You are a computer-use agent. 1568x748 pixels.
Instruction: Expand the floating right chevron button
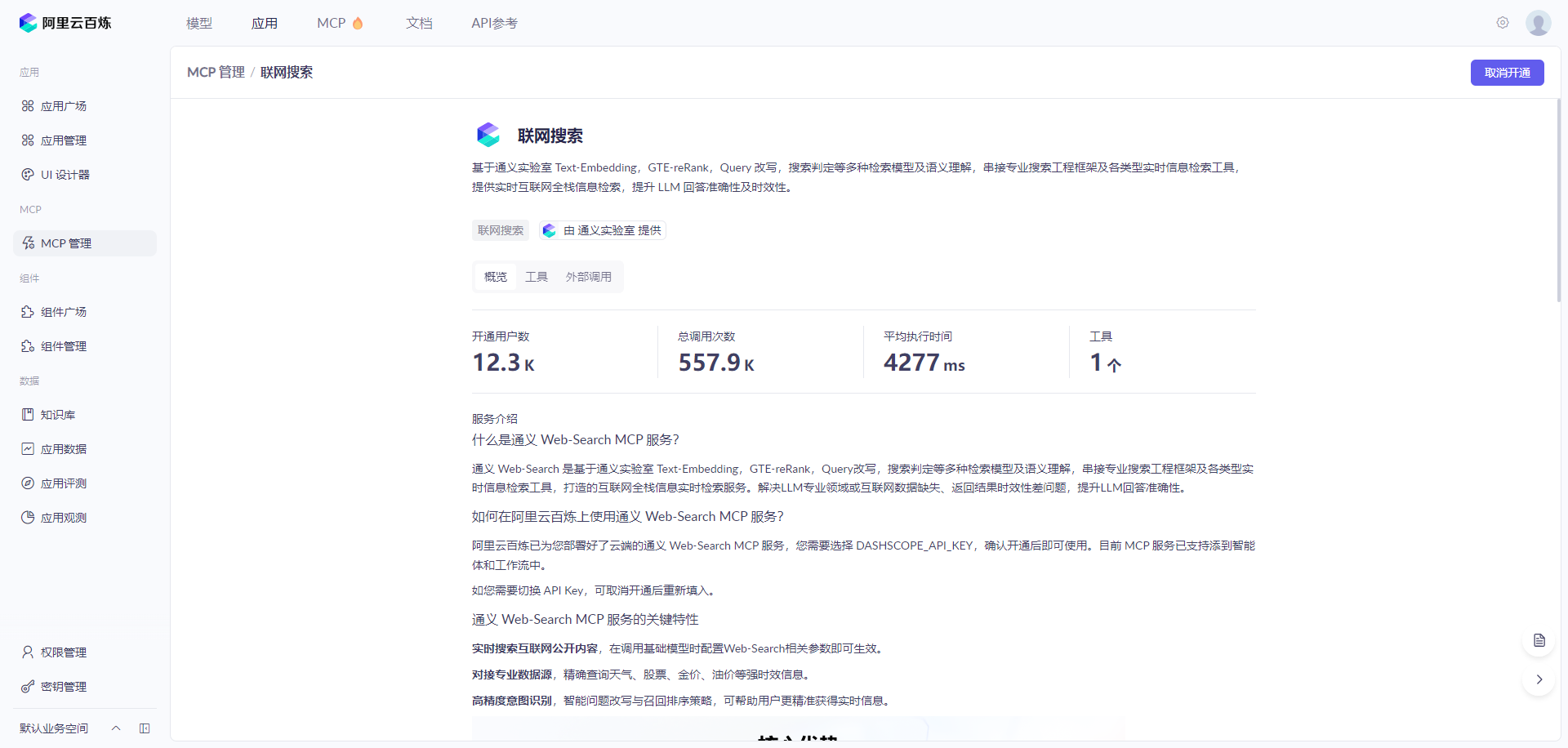1539,679
